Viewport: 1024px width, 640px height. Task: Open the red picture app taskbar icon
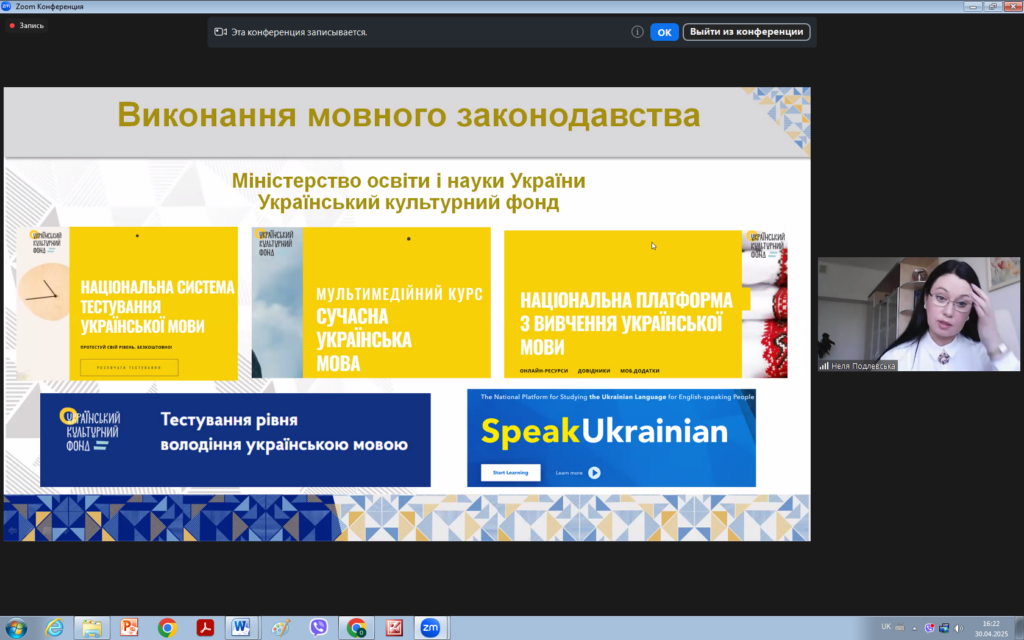point(394,628)
